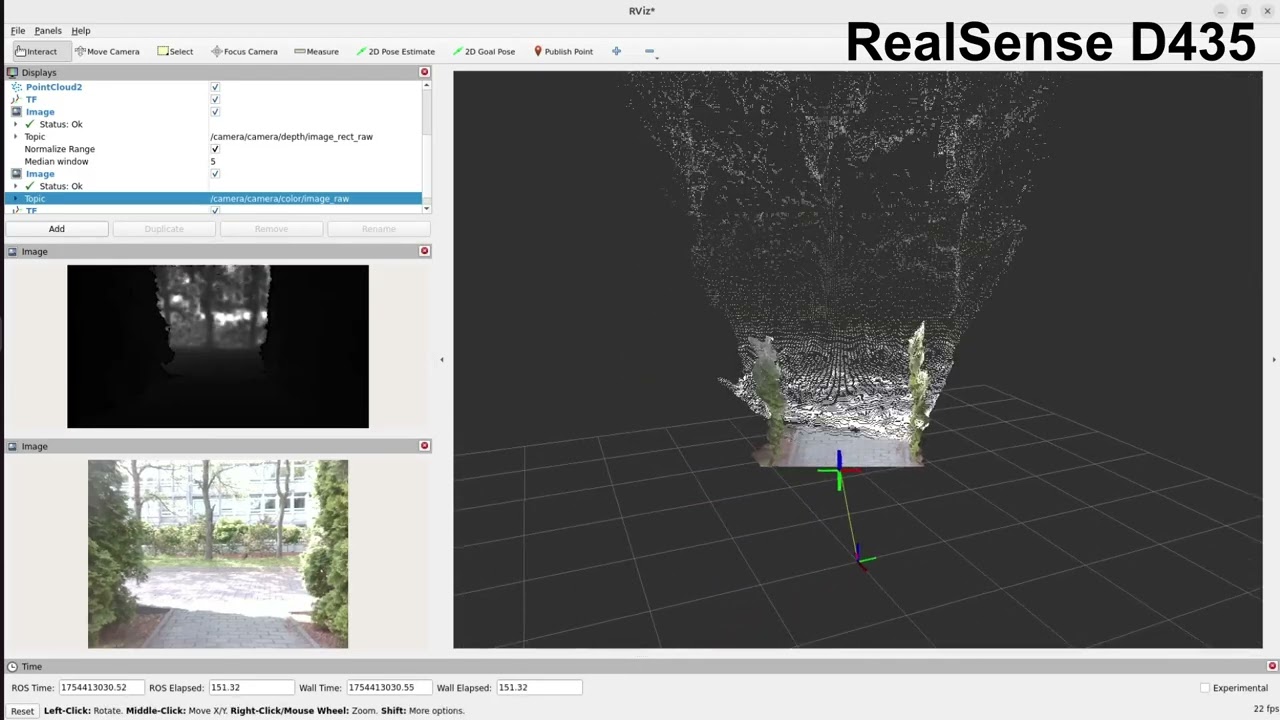
Task: Open the File menu
Action: coord(18,31)
